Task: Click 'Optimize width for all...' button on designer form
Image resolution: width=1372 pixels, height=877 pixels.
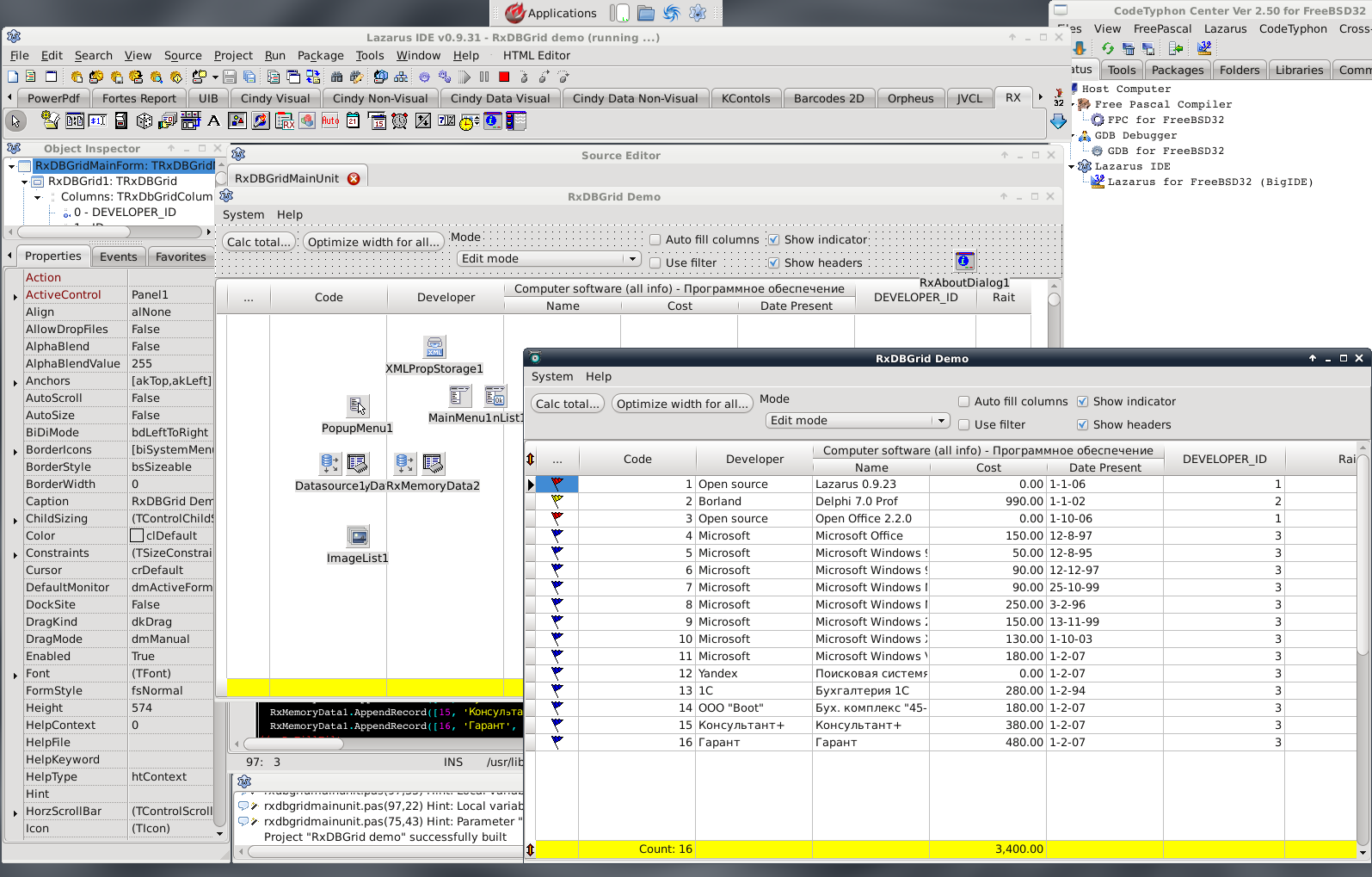Action: 373,242
